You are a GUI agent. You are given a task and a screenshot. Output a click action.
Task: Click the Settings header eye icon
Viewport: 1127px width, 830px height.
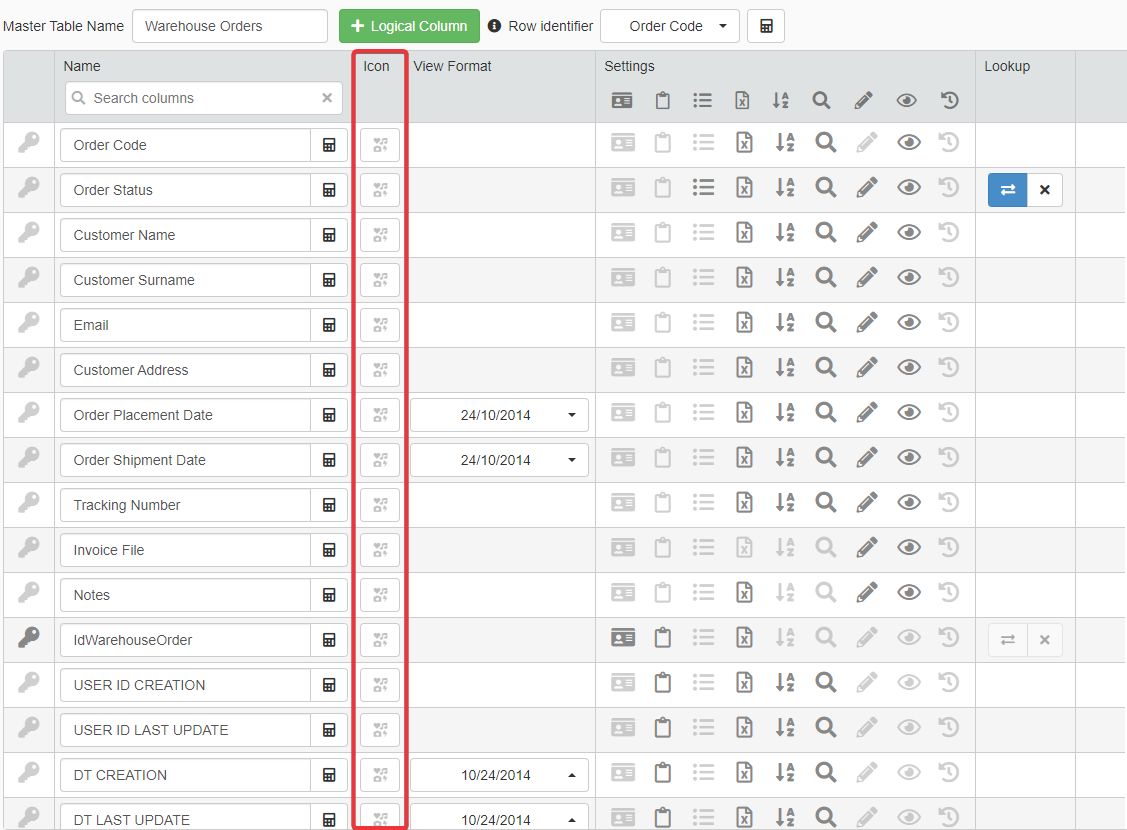(908, 100)
